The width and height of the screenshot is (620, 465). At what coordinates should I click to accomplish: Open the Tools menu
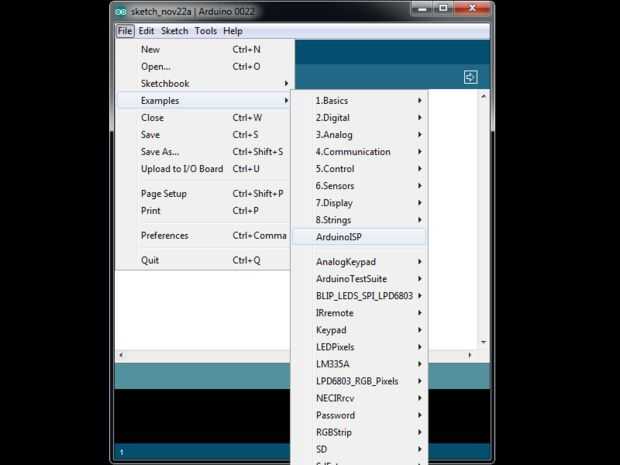tap(206, 31)
